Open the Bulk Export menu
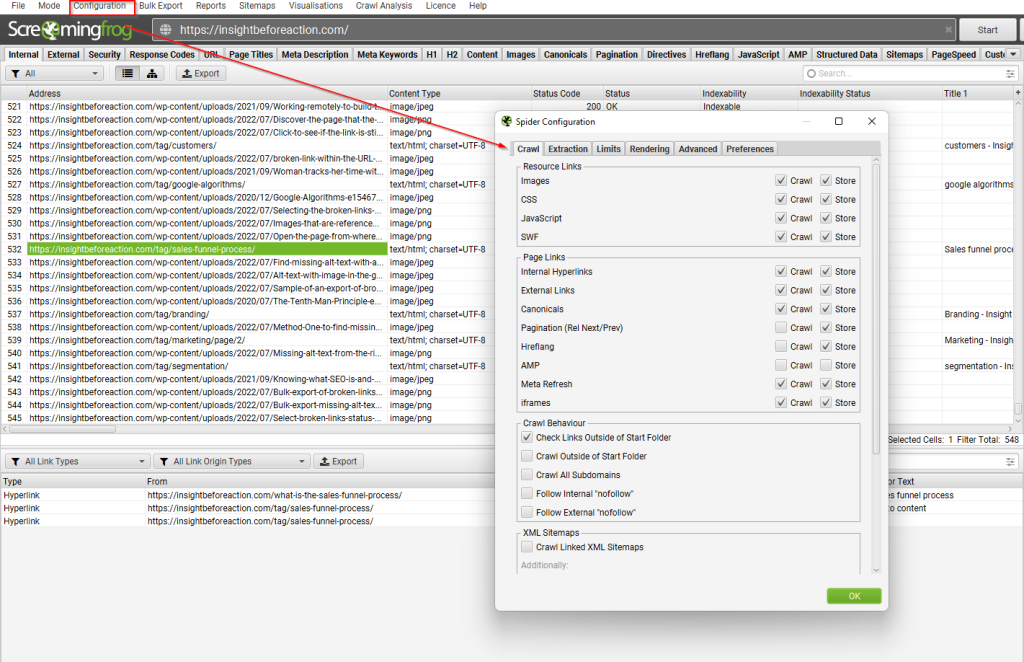Screen dimensions: 1024x662 [x=161, y=6]
